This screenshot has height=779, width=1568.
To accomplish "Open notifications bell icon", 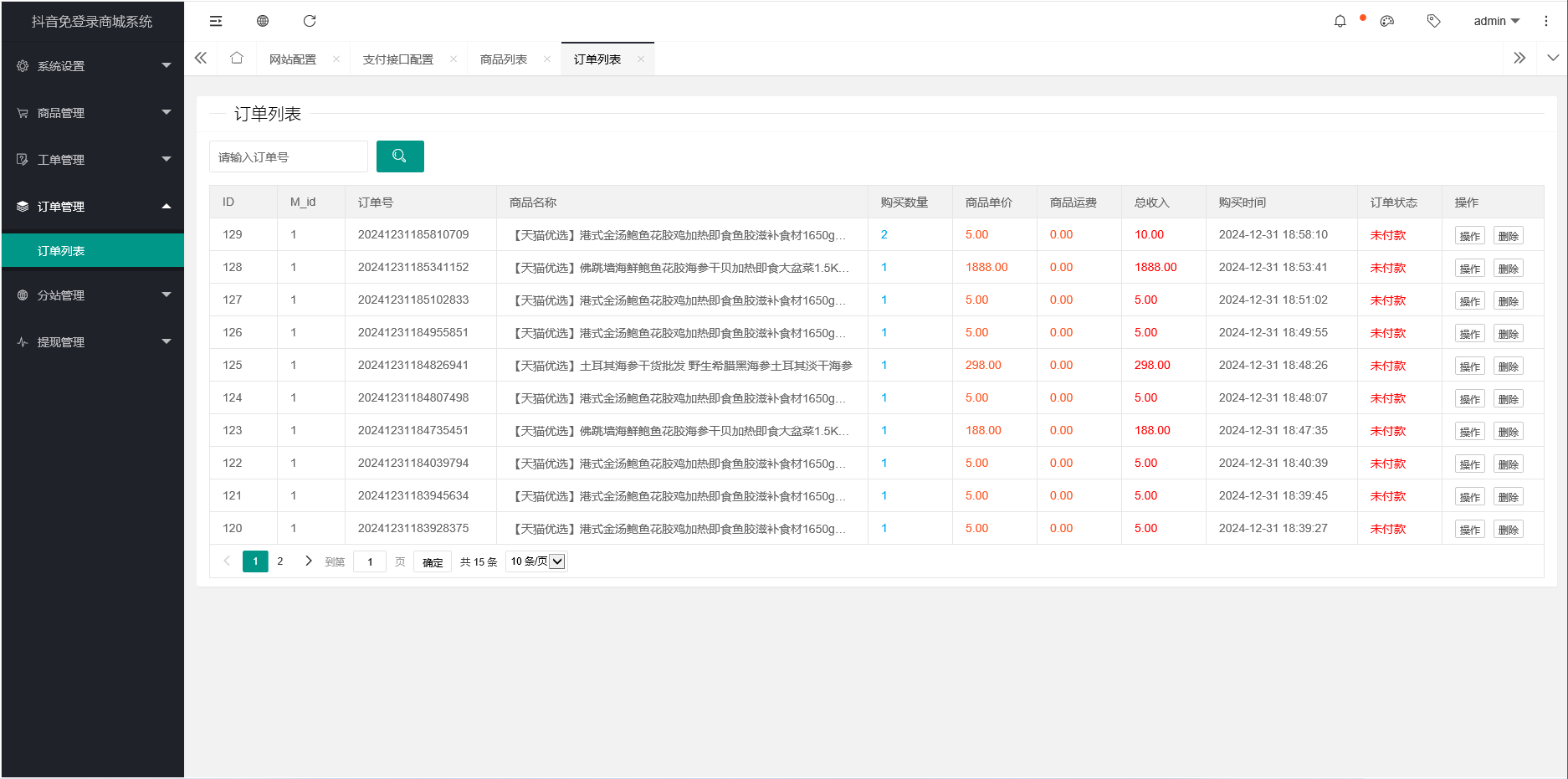I will point(1340,21).
